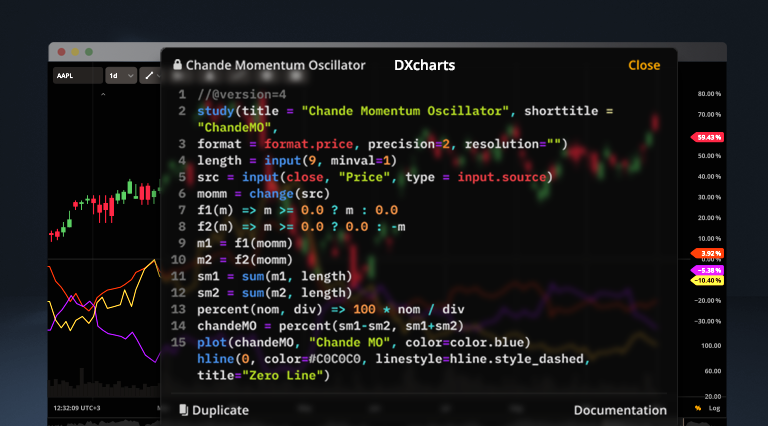Viewport: 768px width, 426px height.
Task: Open the 1d timeframe dropdown
Action: coord(120,75)
